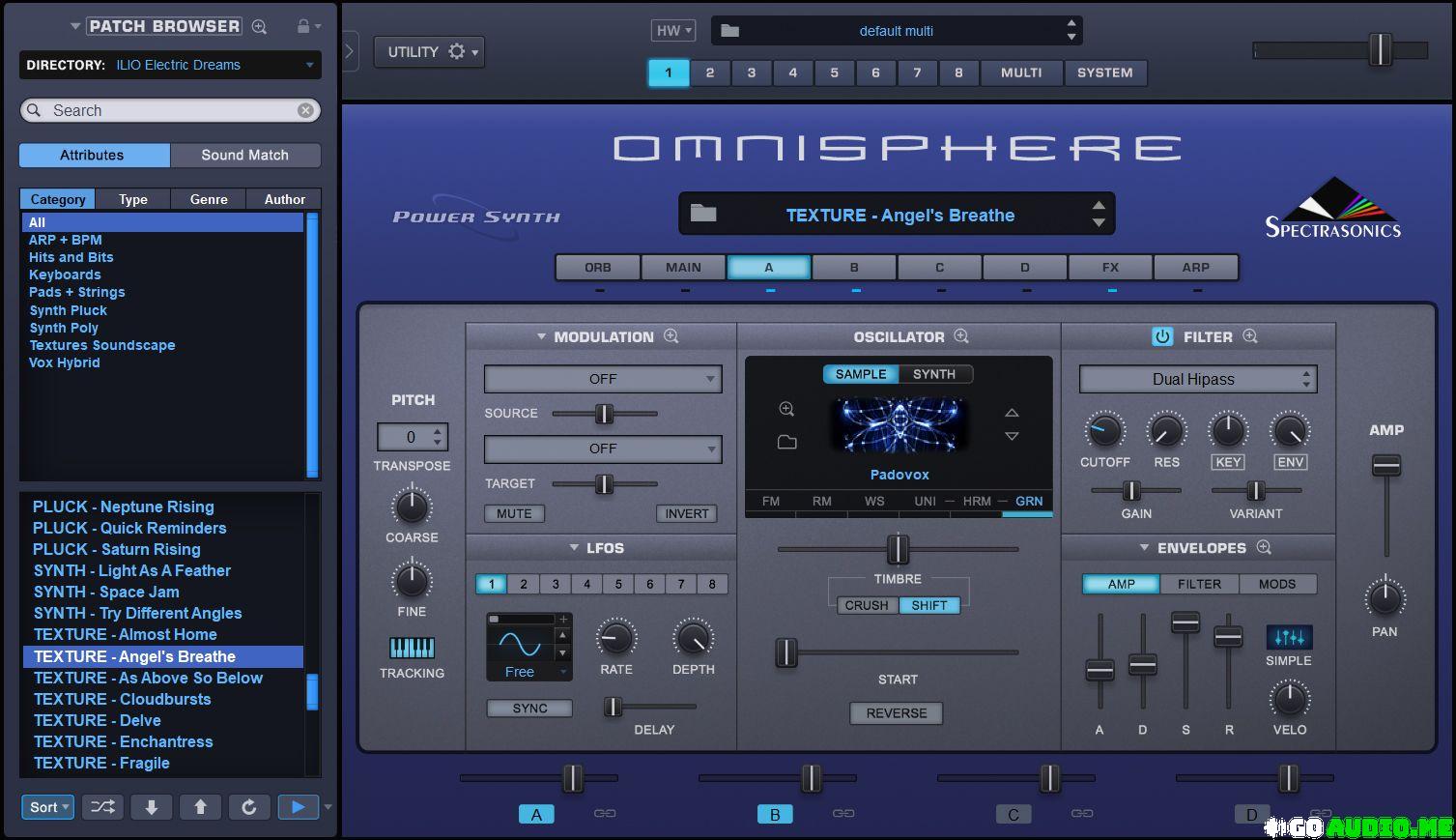
Task: Open the Dual Hipass filter type dropdown
Action: pyautogui.click(x=1197, y=379)
